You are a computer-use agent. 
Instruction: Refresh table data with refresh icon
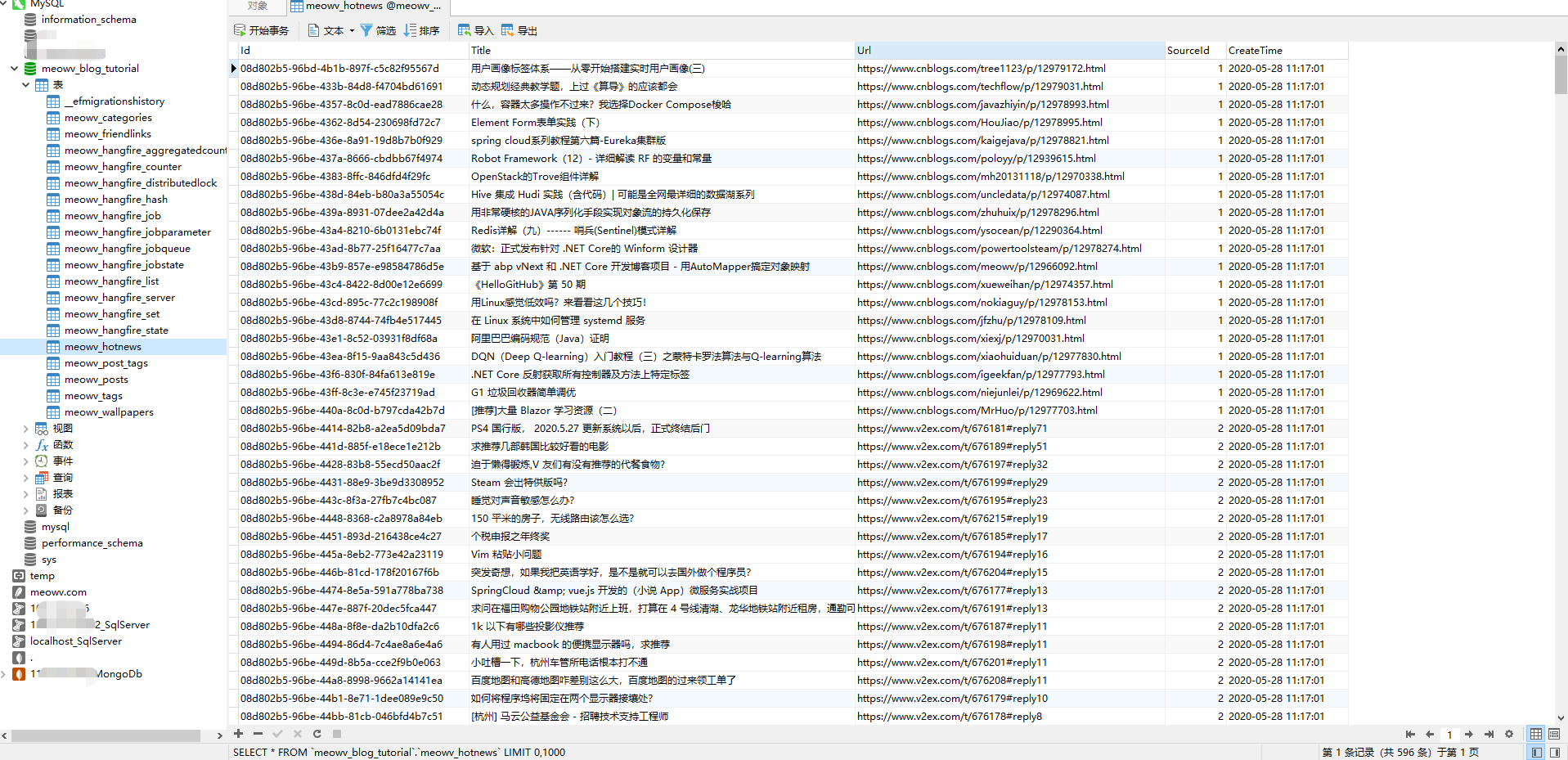[317, 734]
